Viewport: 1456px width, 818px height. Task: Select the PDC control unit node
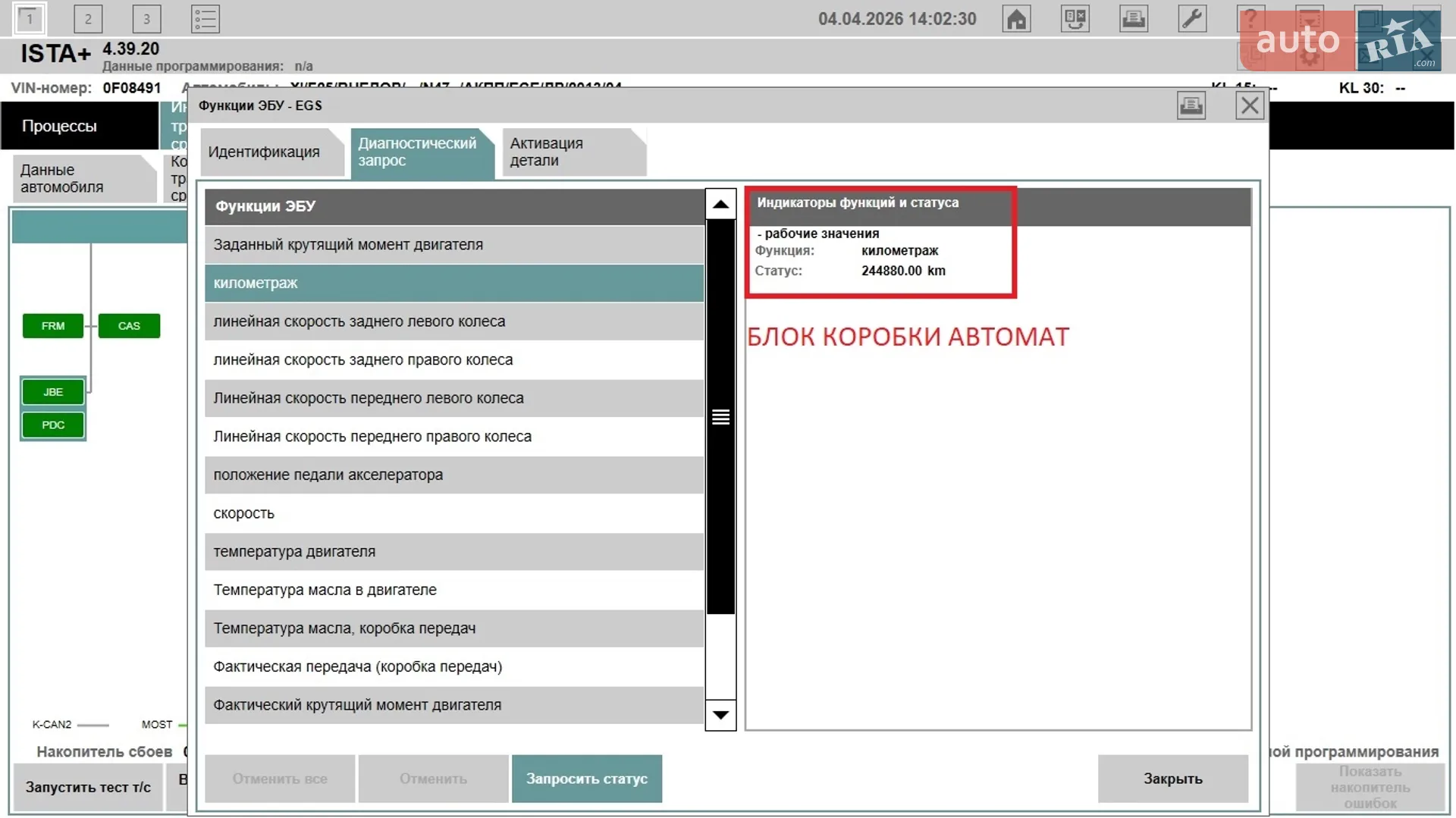53,425
